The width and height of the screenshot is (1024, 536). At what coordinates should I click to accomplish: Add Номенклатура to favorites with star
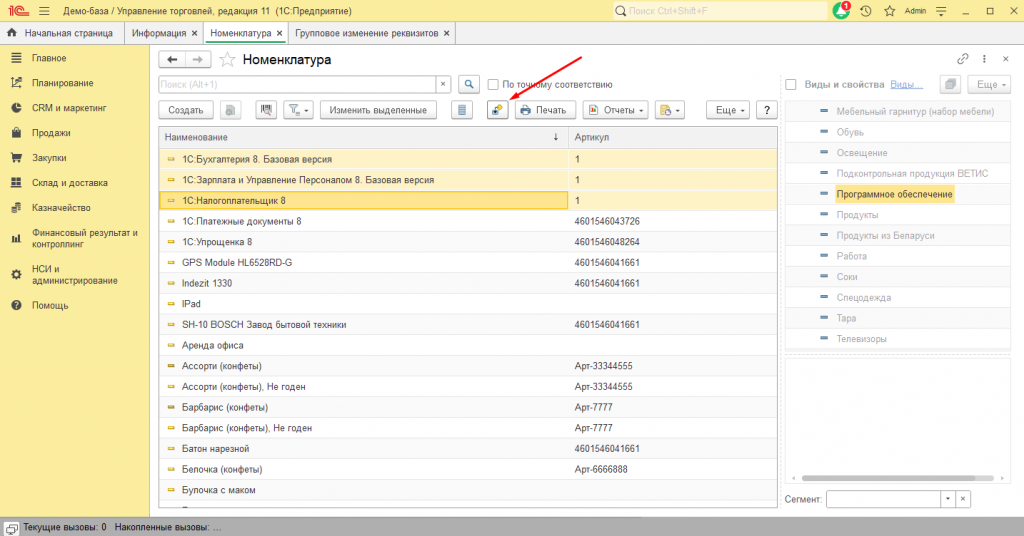tap(227, 59)
